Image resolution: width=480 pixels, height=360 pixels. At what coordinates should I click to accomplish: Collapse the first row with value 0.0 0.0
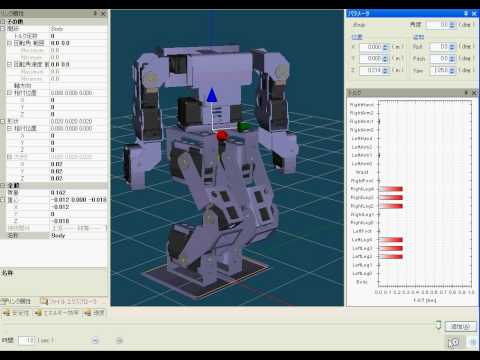9,43
